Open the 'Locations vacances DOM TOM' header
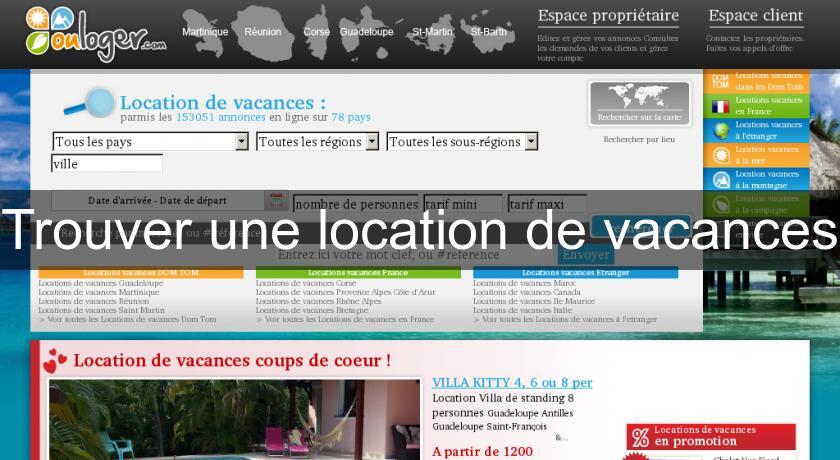The height and width of the screenshot is (460, 840). tap(141, 273)
